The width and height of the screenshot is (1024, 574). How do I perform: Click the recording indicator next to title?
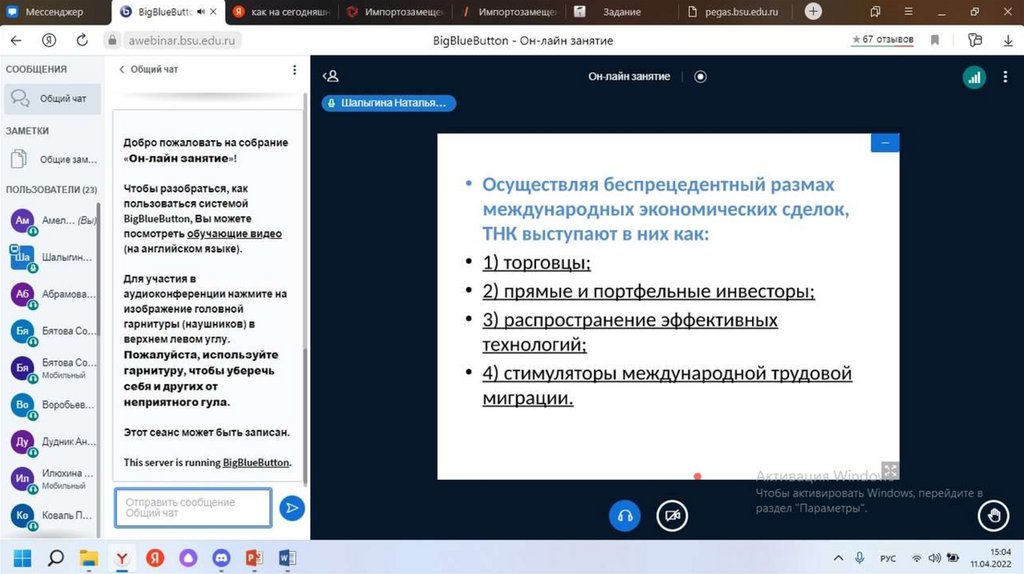pos(700,76)
